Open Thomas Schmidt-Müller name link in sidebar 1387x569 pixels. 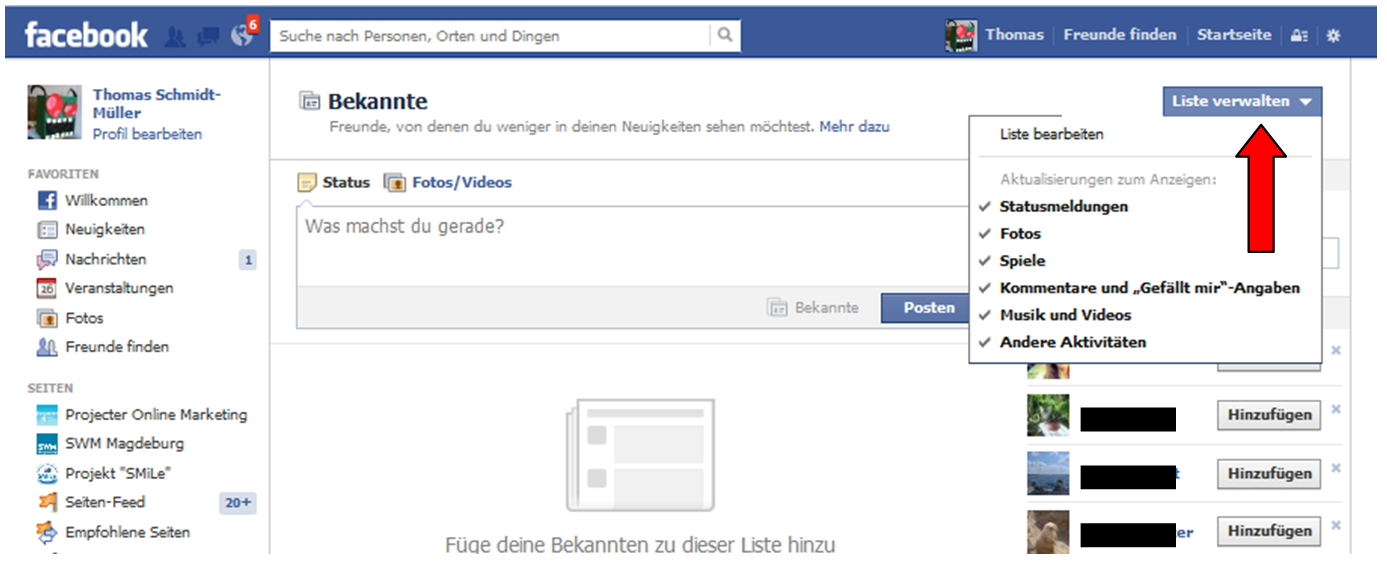point(157,104)
